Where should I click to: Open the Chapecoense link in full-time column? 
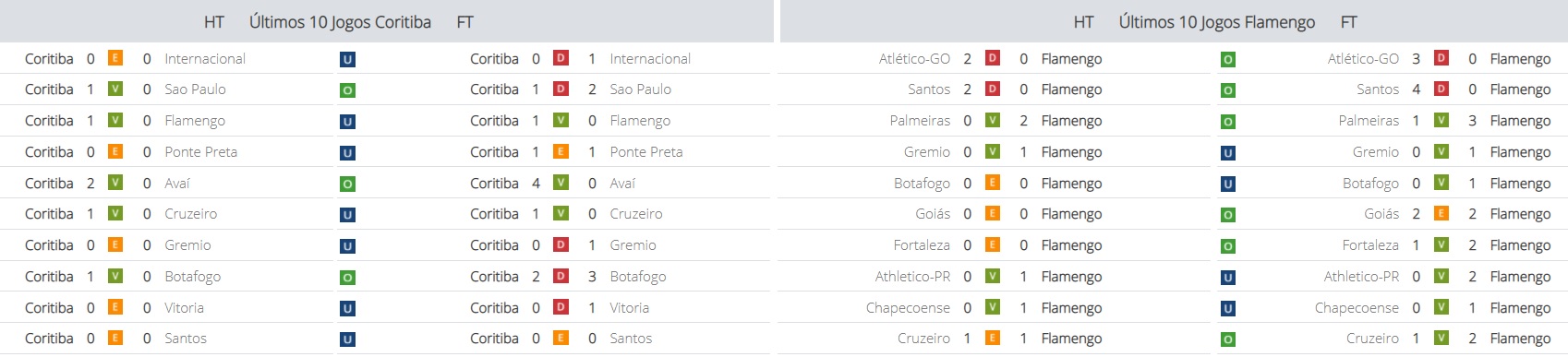tap(1357, 308)
